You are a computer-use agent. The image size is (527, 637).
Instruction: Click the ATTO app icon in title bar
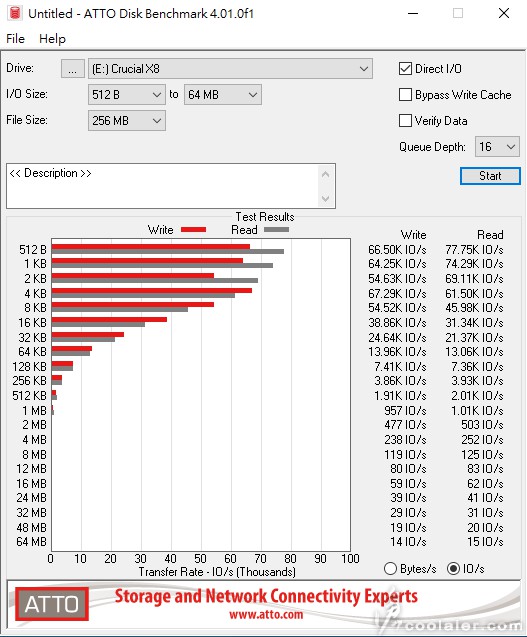15,13
